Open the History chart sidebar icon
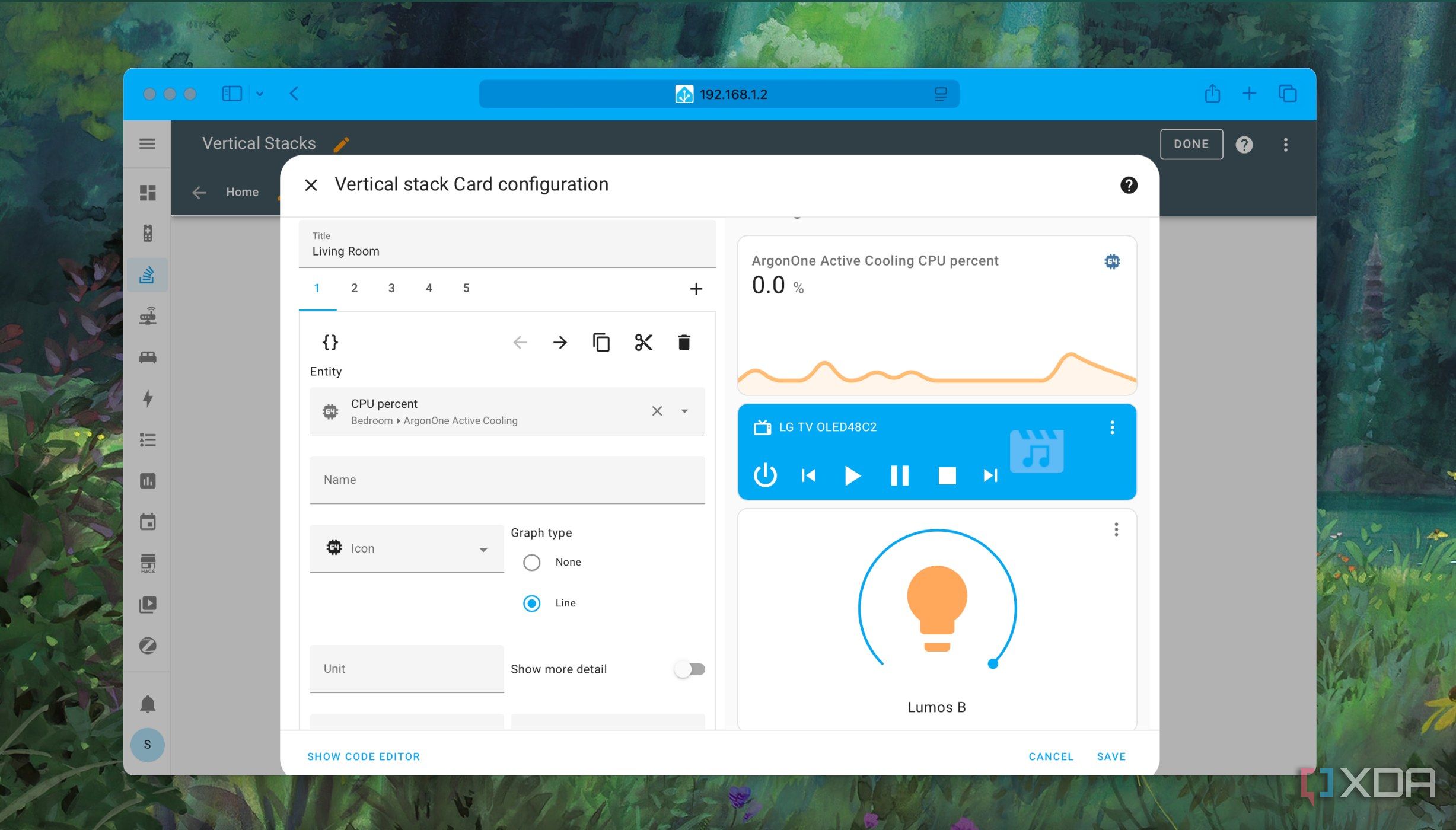The height and width of the screenshot is (830, 1456). click(x=147, y=481)
